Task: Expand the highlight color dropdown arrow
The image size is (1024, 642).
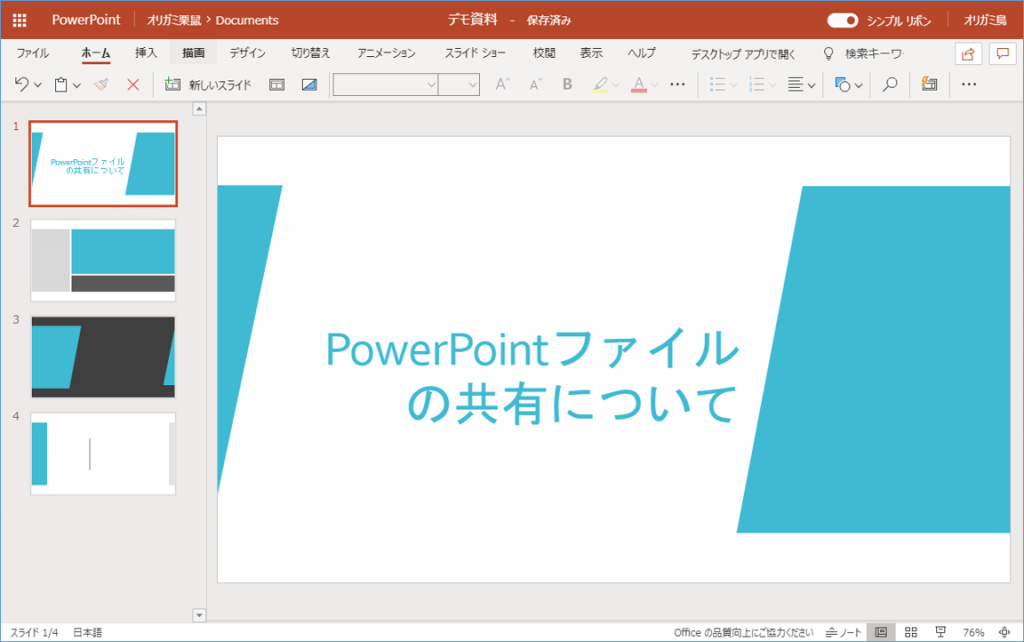Action: (x=616, y=85)
